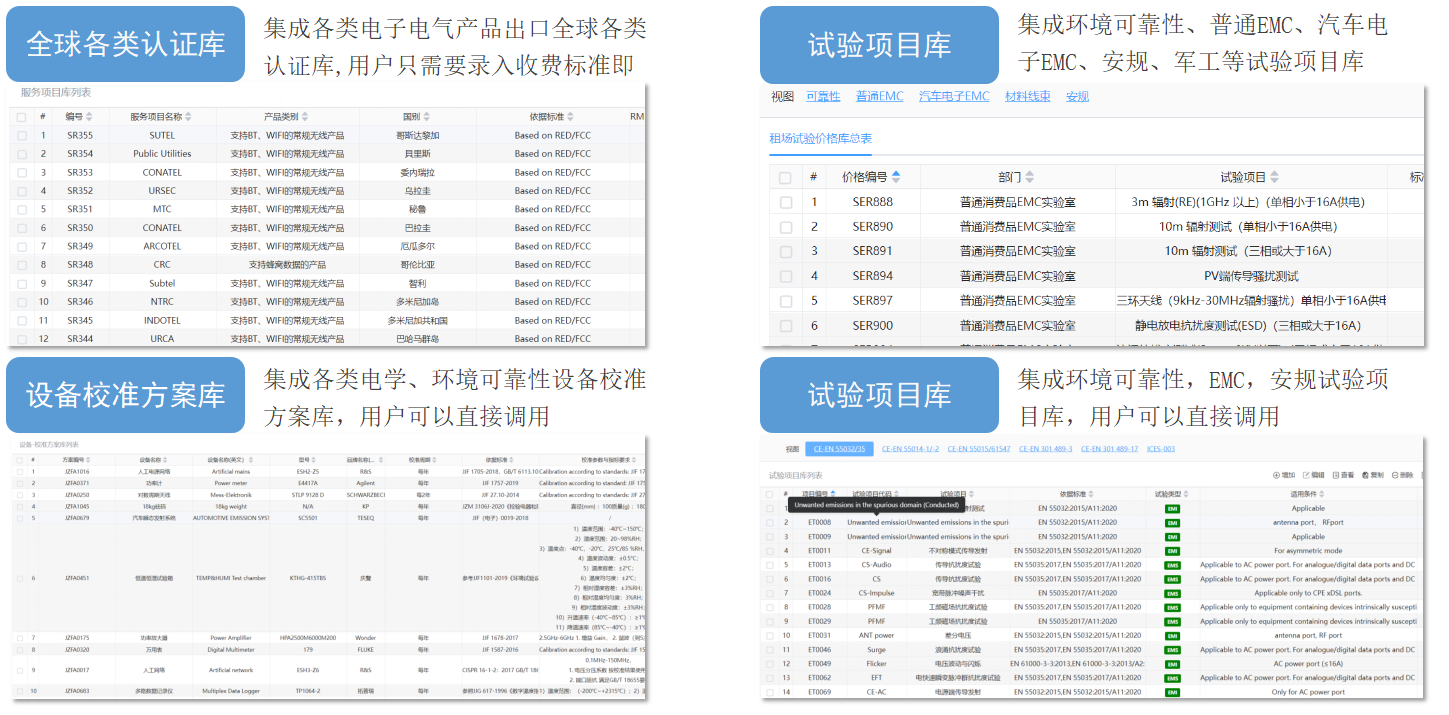The width and height of the screenshot is (1449, 715).
Task: Click the 增加 (add) icon in test list toolbar
Action: [1276, 475]
